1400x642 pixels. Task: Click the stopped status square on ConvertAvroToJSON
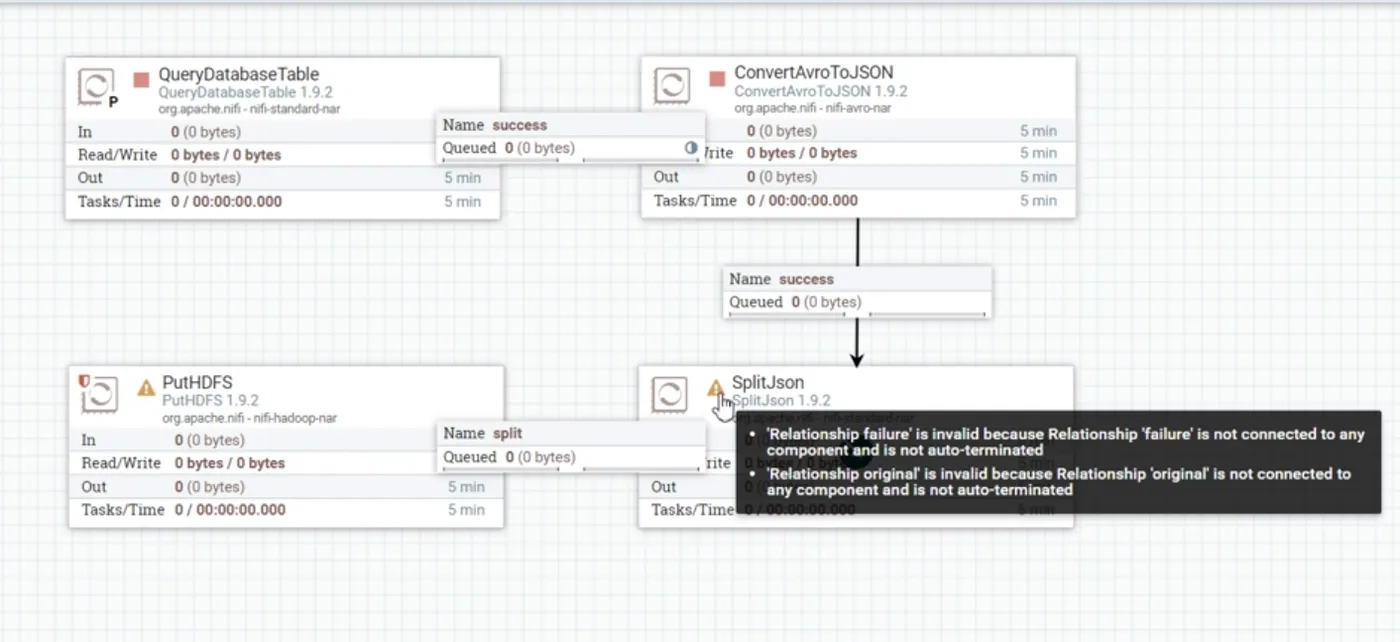717,78
